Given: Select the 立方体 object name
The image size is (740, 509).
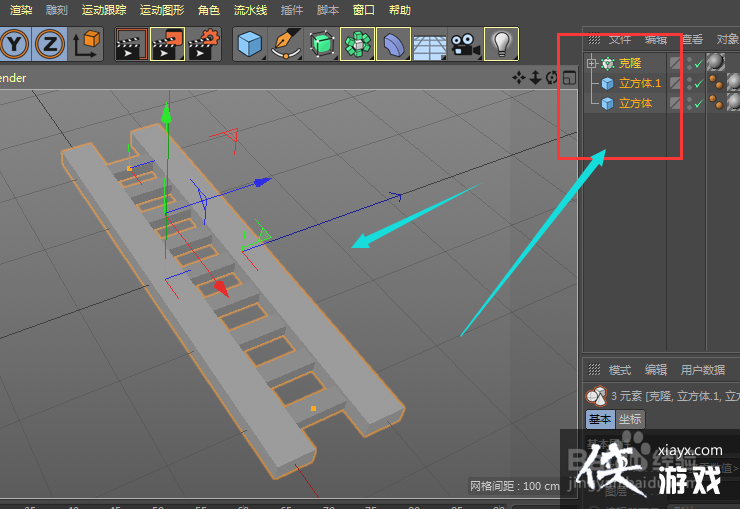Looking at the screenshot, I should pos(636,103).
